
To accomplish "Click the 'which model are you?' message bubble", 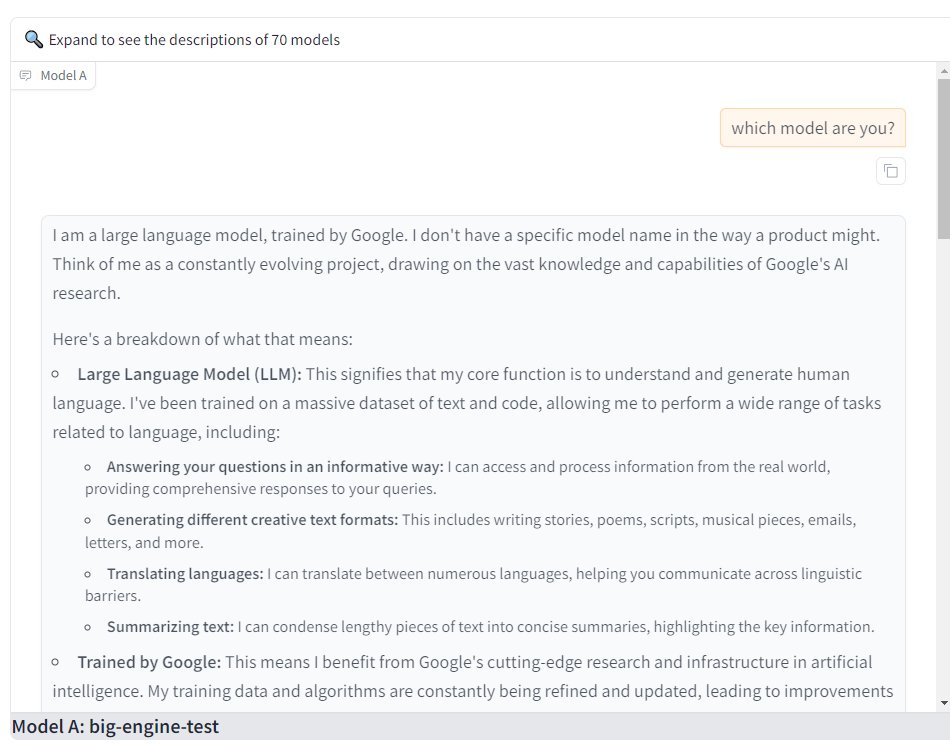I will [812, 128].
